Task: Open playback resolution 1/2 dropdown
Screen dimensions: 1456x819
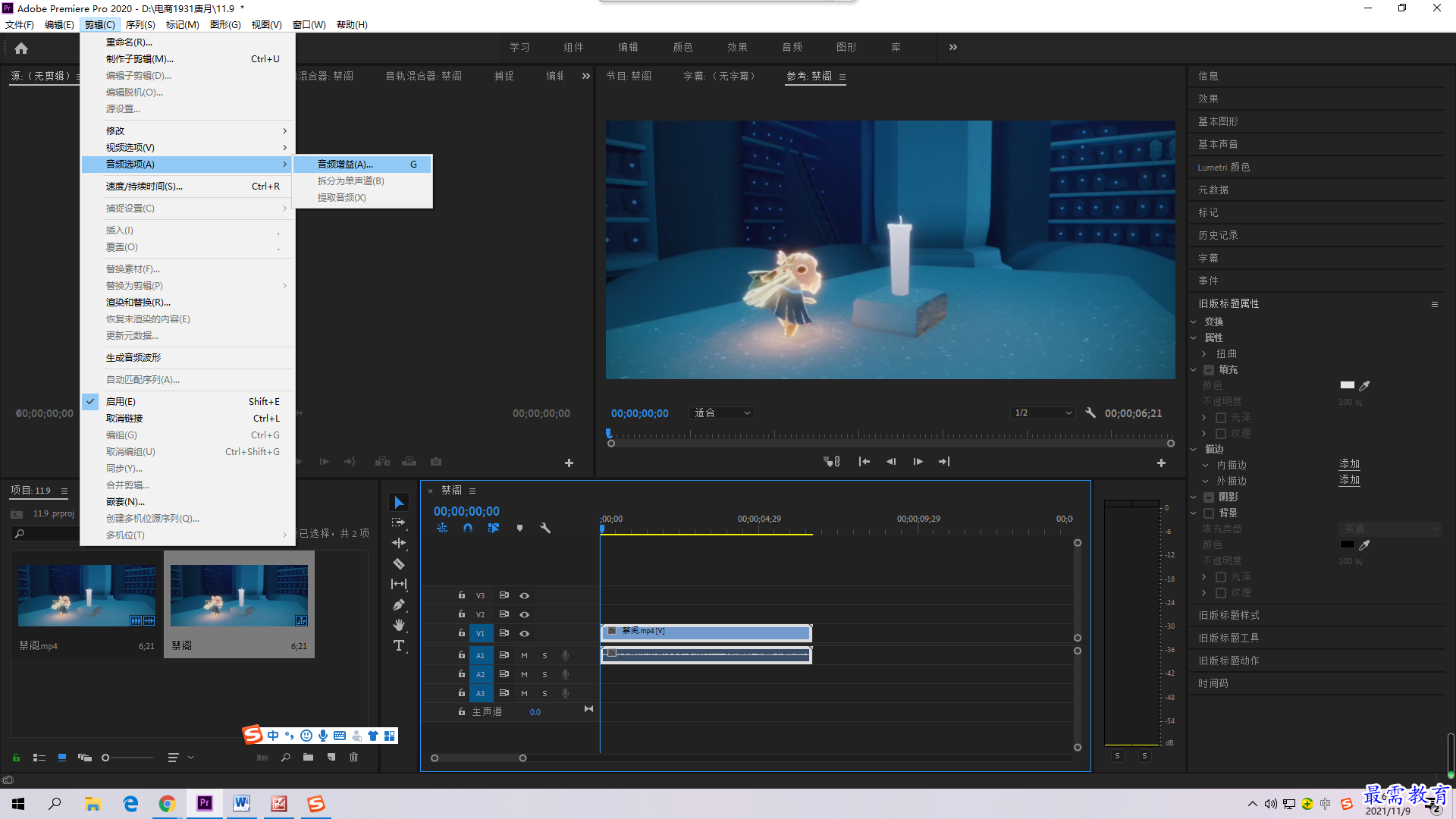Action: [1043, 413]
